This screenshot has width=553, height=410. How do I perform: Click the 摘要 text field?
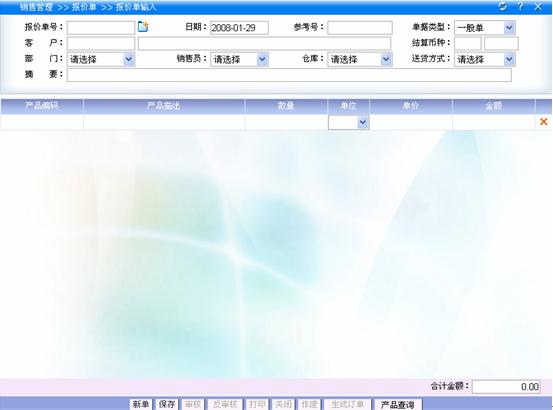point(289,75)
